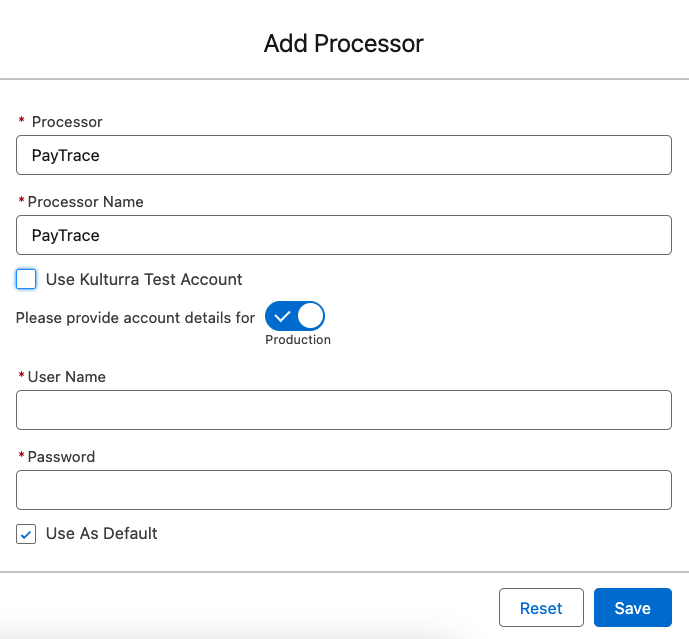Click the Please provide account details text

pyautogui.click(x=136, y=318)
